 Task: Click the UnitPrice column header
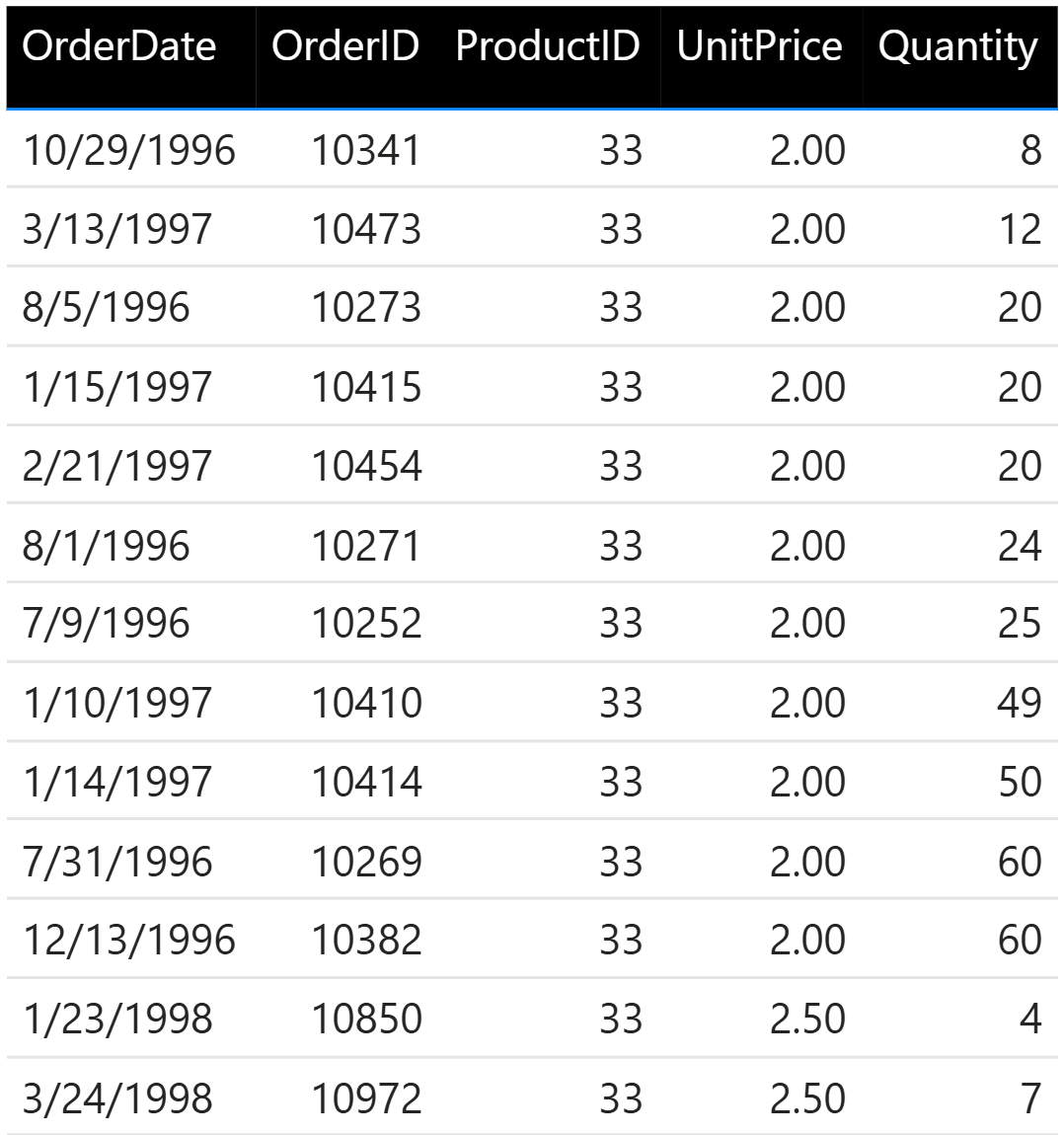pyautogui.click(x=759, y=46)
